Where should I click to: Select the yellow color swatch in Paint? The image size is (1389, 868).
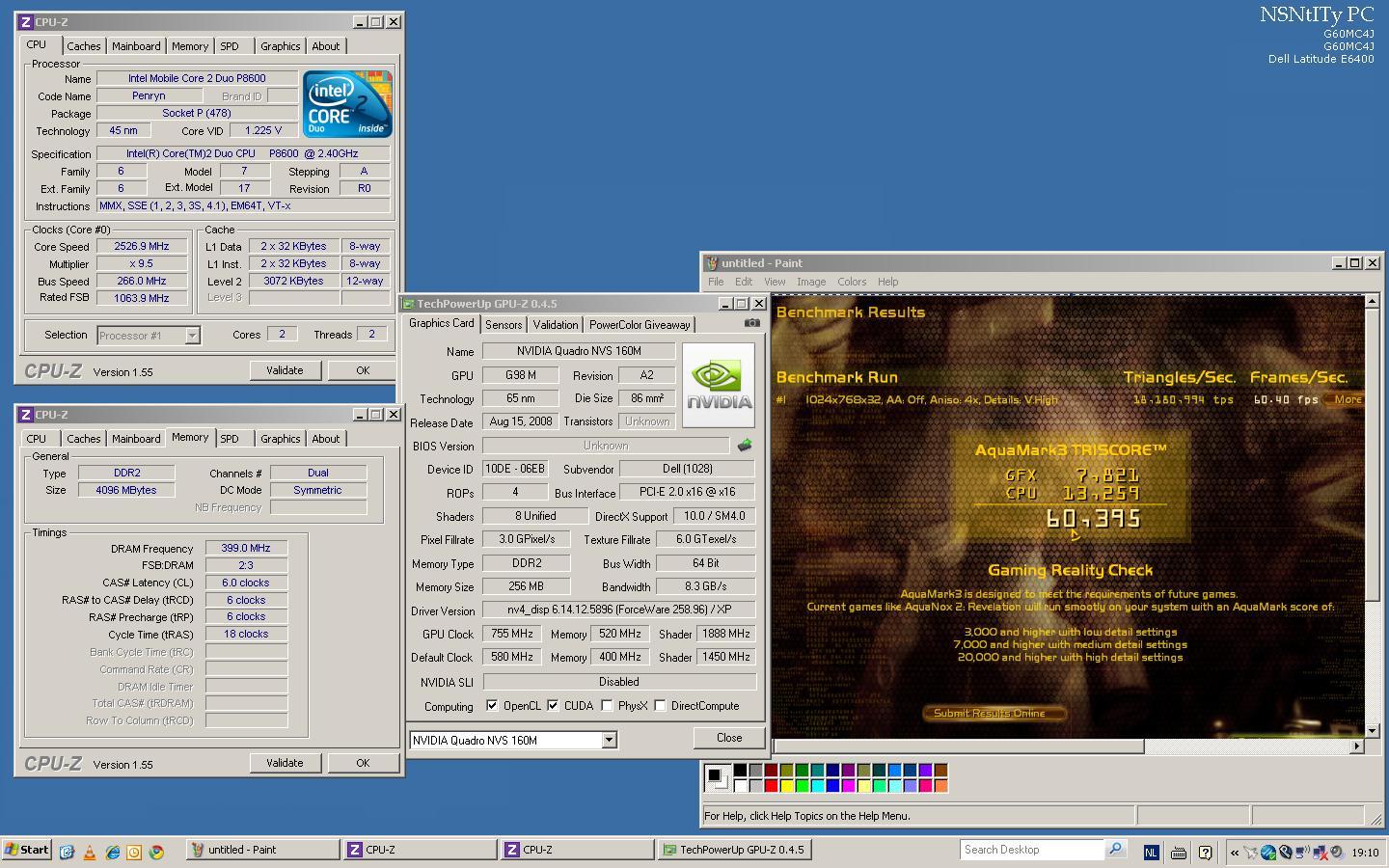786,786
